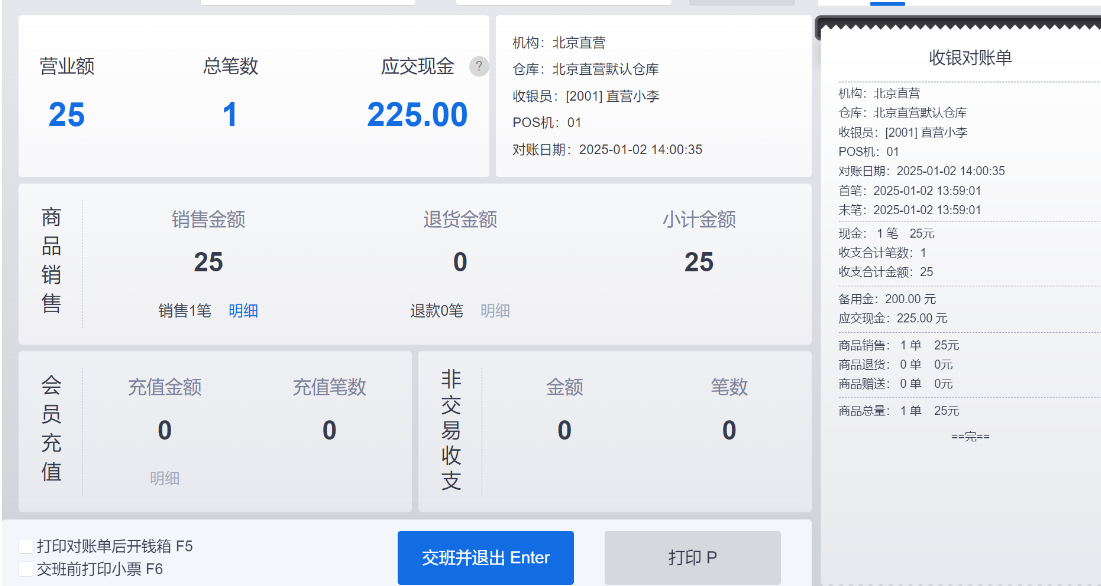The image size is (1101, 586).
Task: Select the 营业额 value 25
Action: [x=67, y=115]
